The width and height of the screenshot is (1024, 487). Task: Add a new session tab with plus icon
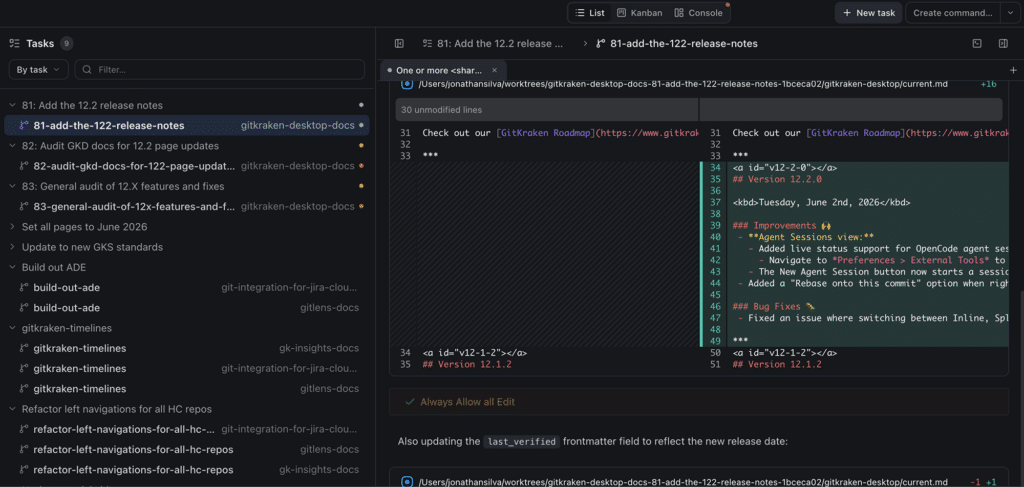[1014, 70]
